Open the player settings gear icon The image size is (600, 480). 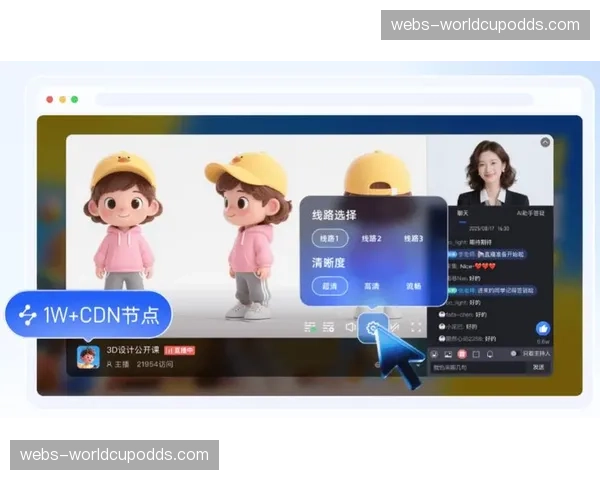(x=373, y=327)
